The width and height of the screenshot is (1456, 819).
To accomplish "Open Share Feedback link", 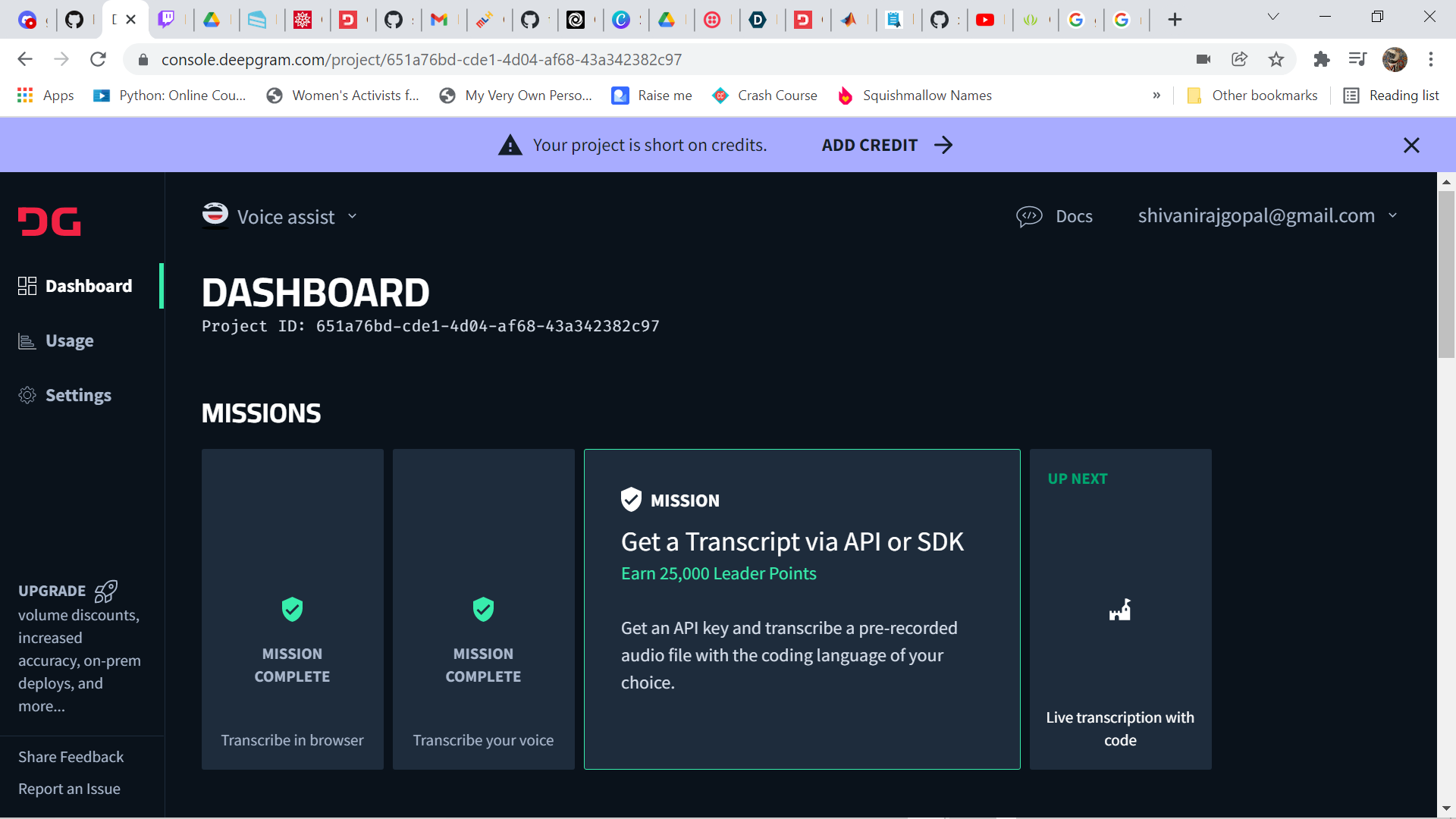I will 71,757.
